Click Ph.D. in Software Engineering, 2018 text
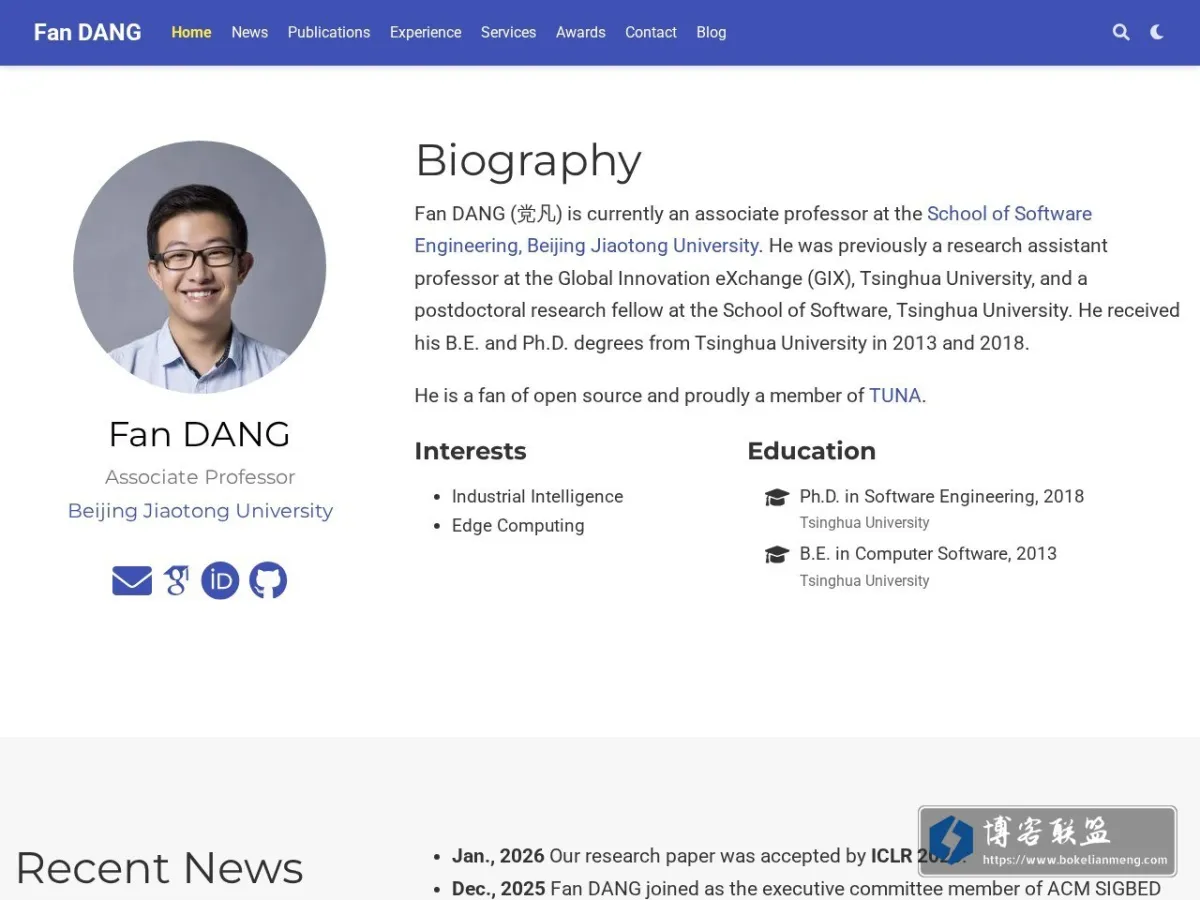The height and width of the screenshot is (900, 1200). coord(942,496)
